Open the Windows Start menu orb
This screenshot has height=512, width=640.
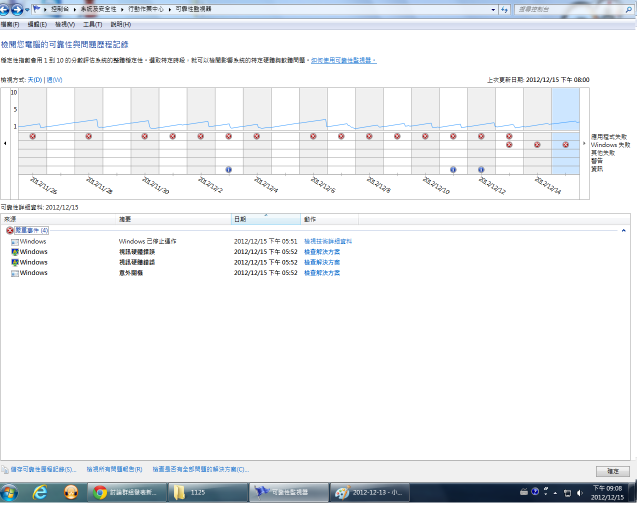(9, 495)
